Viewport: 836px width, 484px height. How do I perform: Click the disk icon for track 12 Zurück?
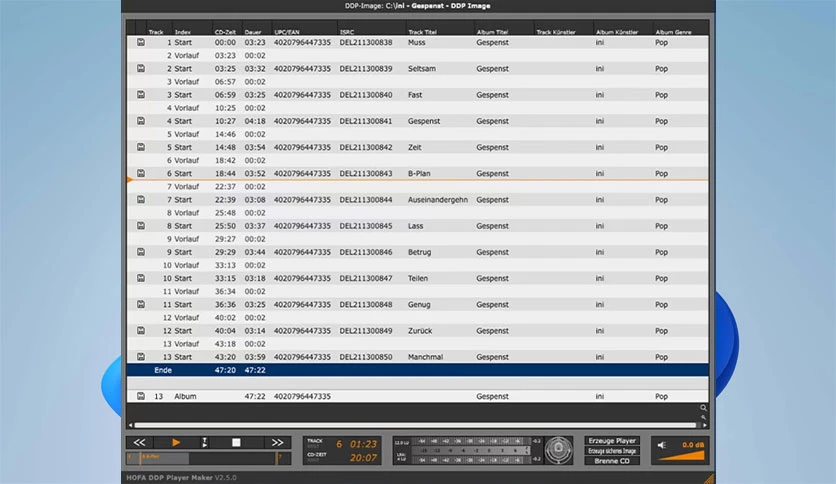pos(141,330)
